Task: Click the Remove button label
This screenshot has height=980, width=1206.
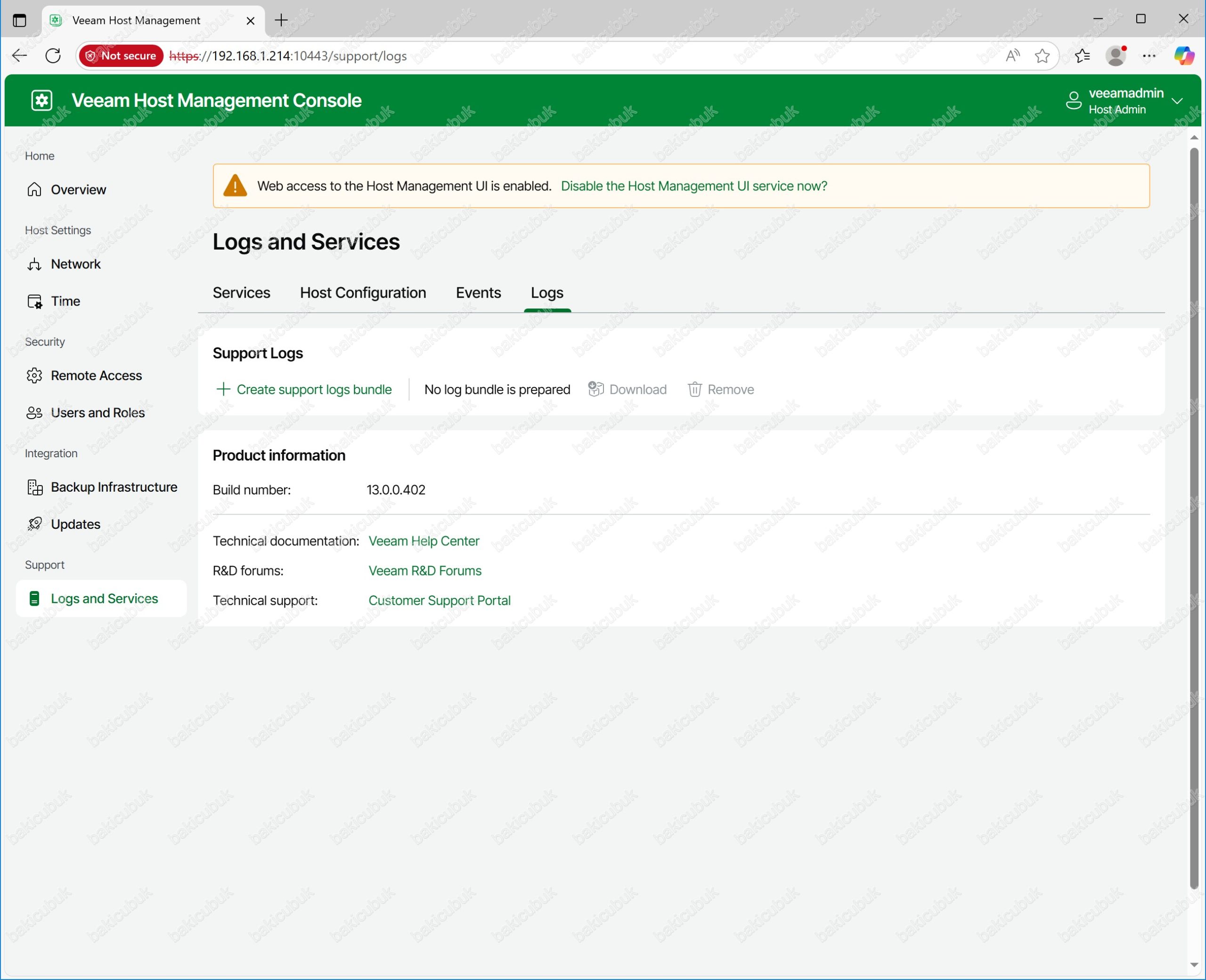Action: (x=731, y=389)
